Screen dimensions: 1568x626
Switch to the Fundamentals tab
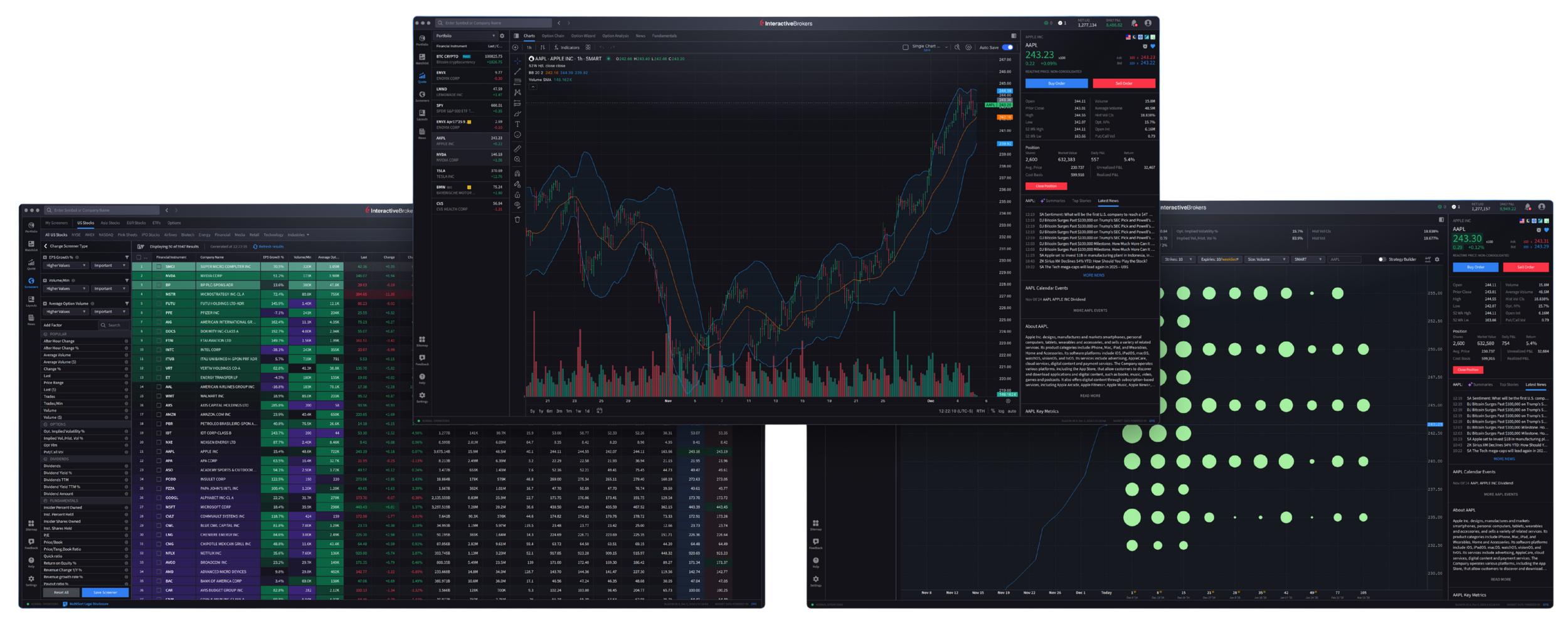pyautogui.click(x=664, y=36)
